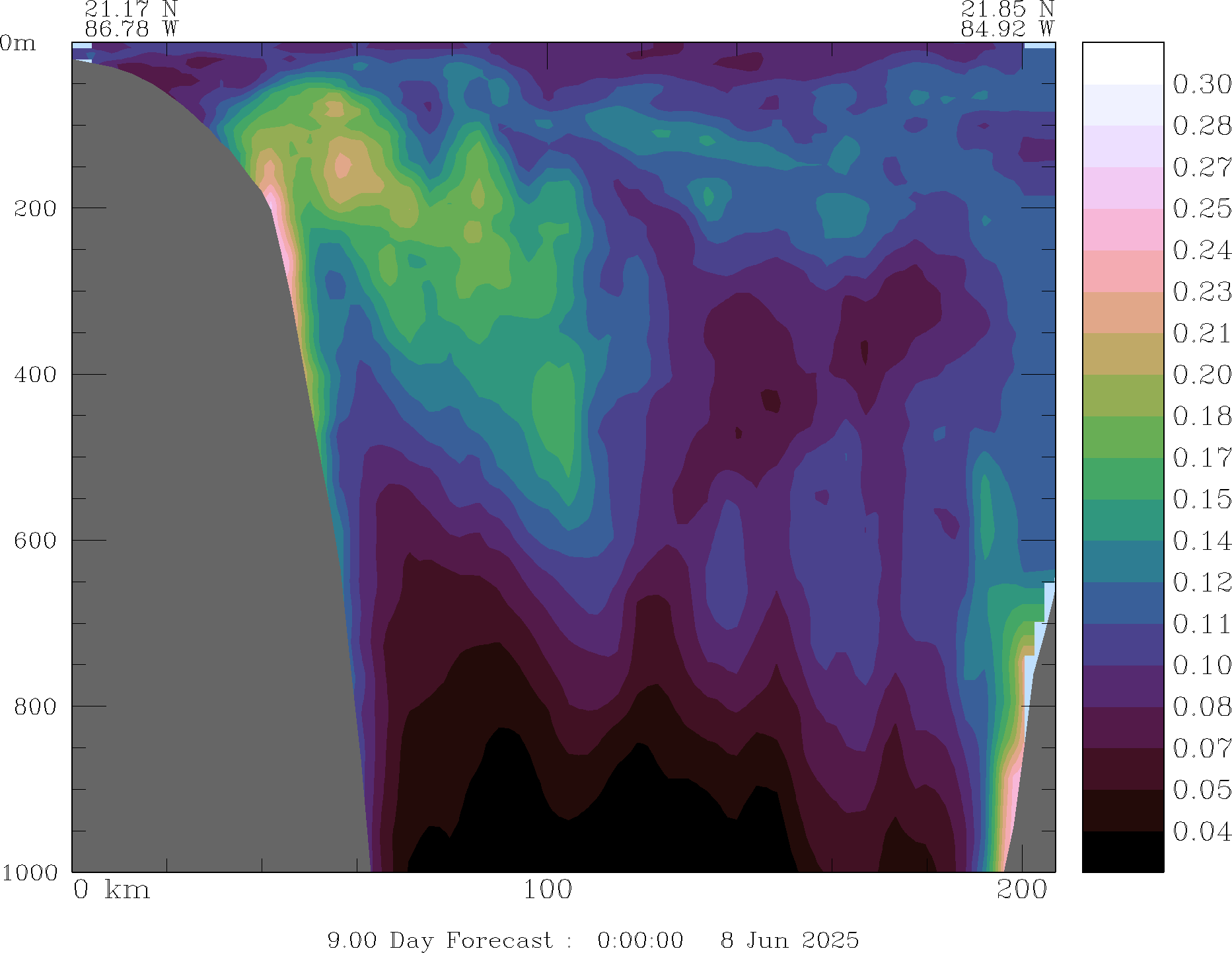The width and height of the screenshot is (1232, 953).
Task: Pick the color bar swatch between 0.20 and 0.21
Action: (x=1122, y=354)
